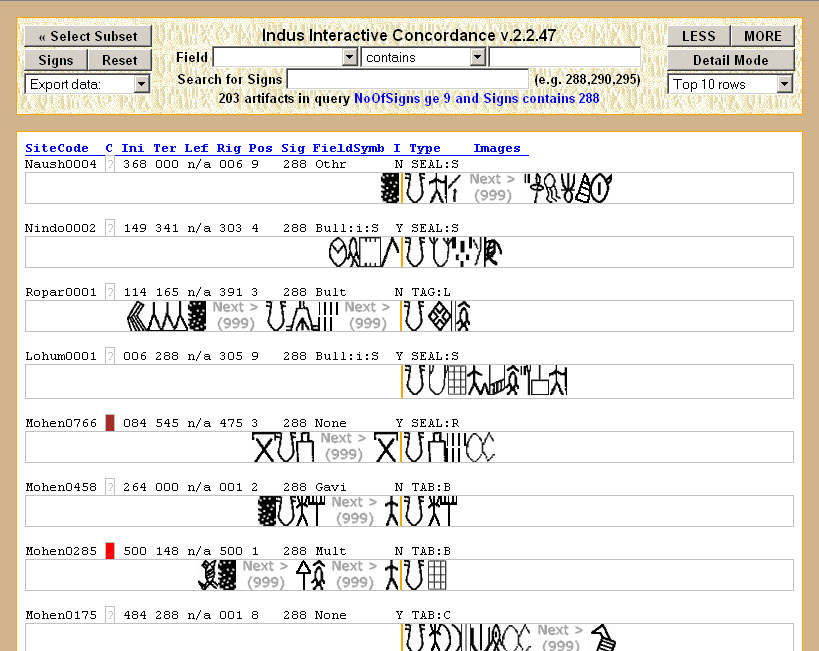Sort by Rig column header
Screen dimensions: 819x651
pyautogui.click(x=228, y=148)
